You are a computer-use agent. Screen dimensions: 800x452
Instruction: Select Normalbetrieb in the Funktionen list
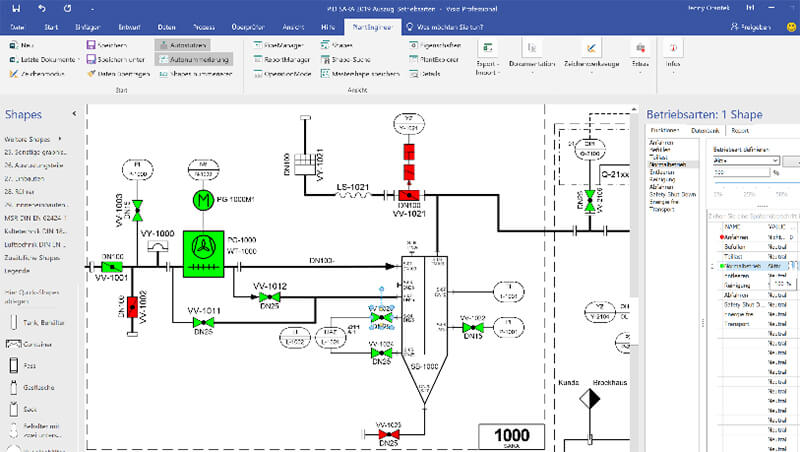click(667, 164)
